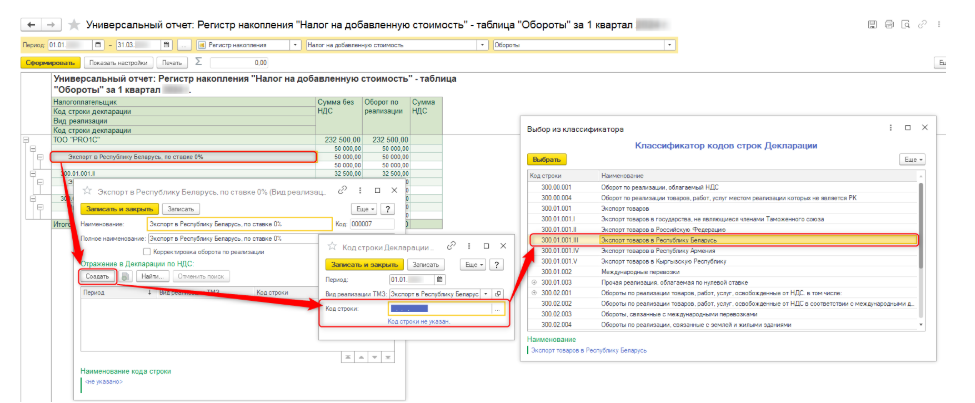Click the sum sigma icon

click(x=199, y=62)
